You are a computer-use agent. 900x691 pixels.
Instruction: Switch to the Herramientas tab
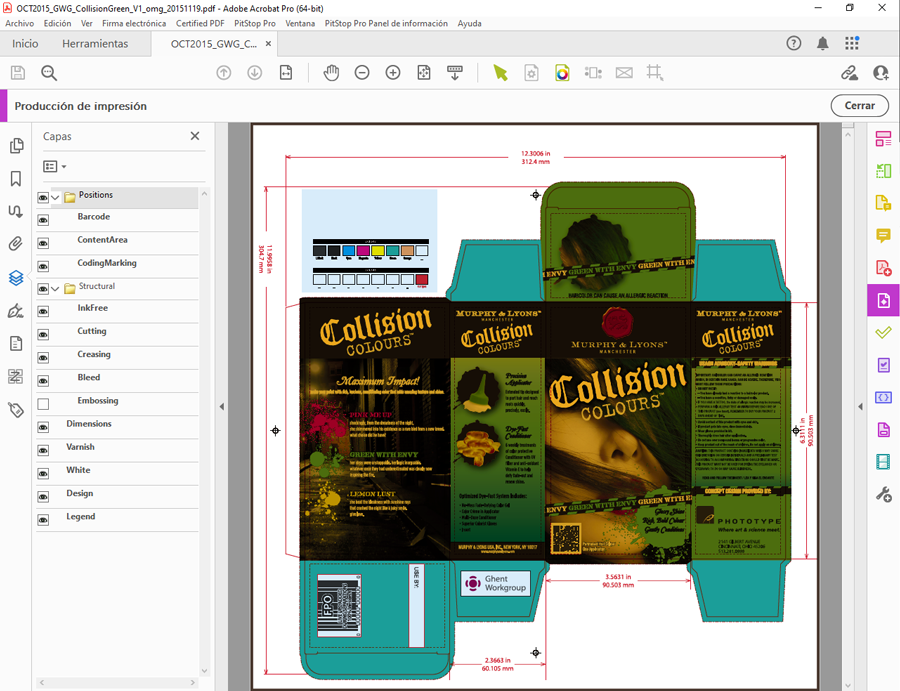(x=95, y=44)
